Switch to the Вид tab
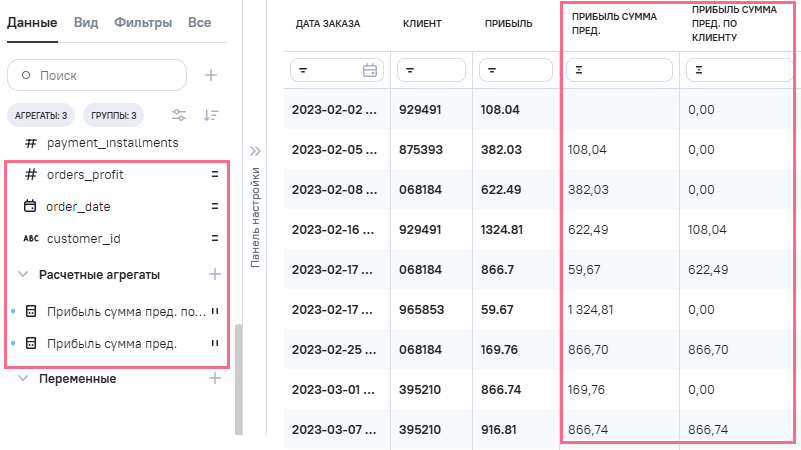This screenshot has height=450, width=801. click(x=85, y=22)
